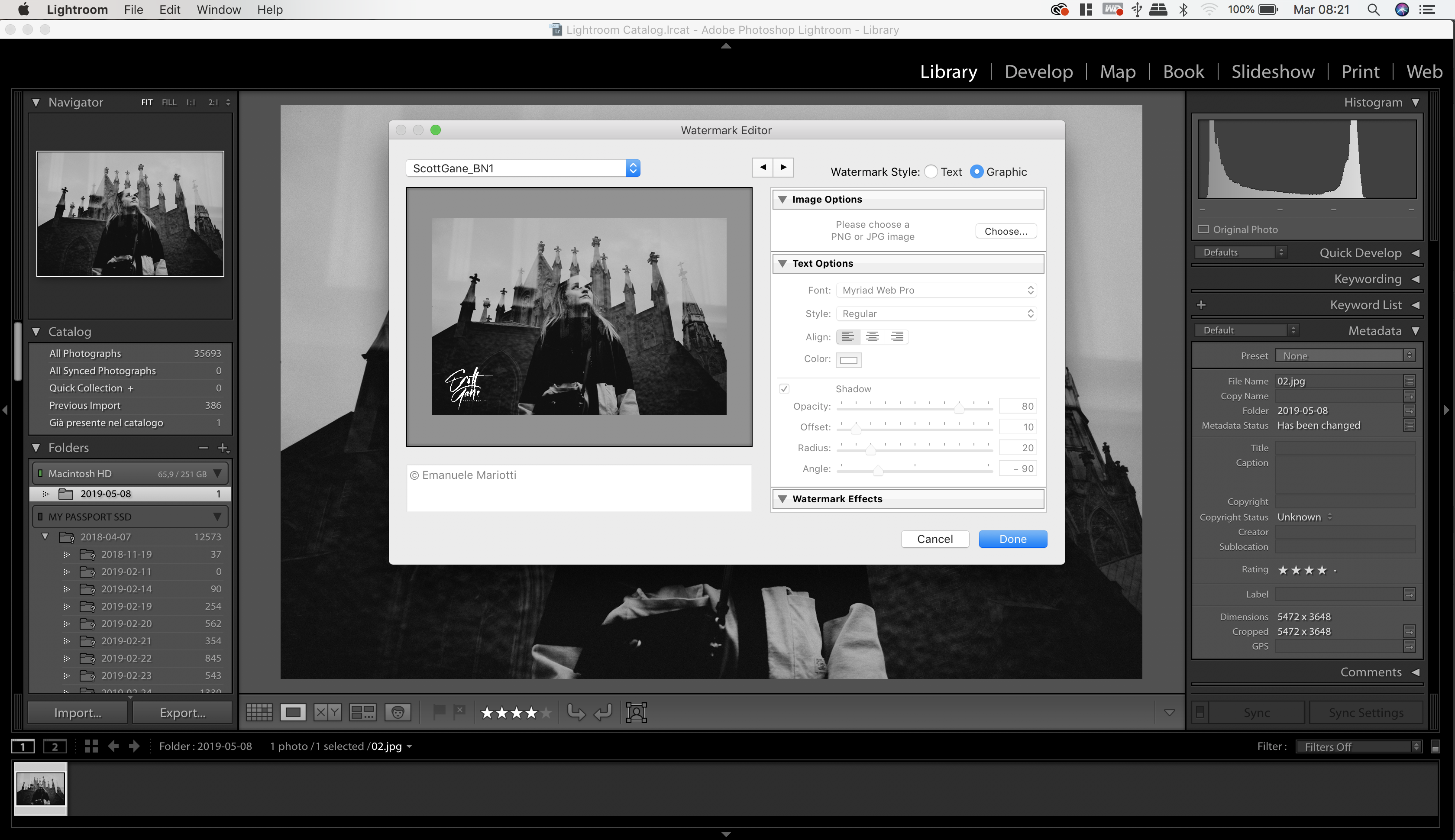Collapse Text Options section
This screenshot has height=840, width=1455.
782,263
